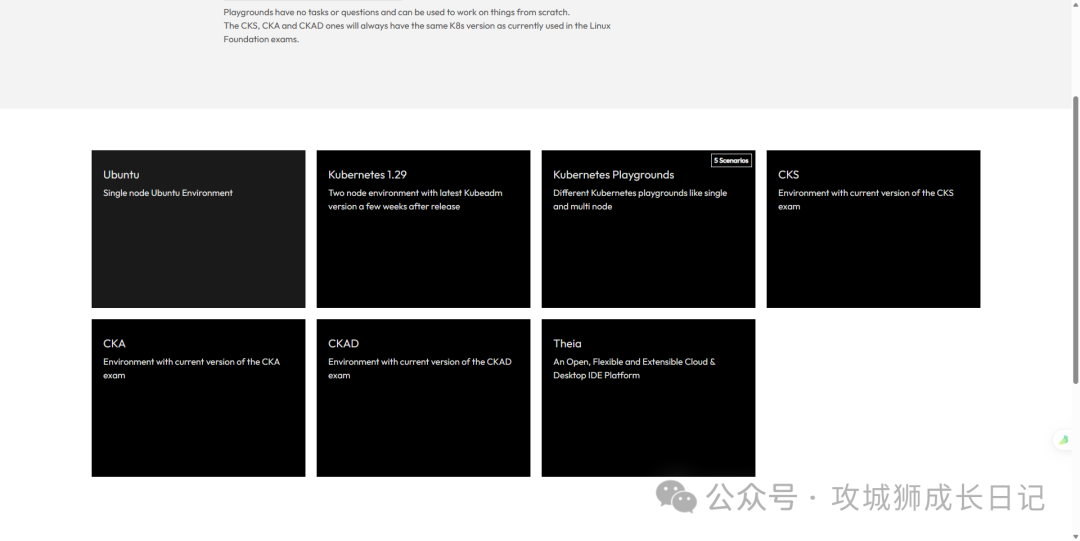
Task: Select the Kubernetes 1.29 card title
Action: pos(367,175)
